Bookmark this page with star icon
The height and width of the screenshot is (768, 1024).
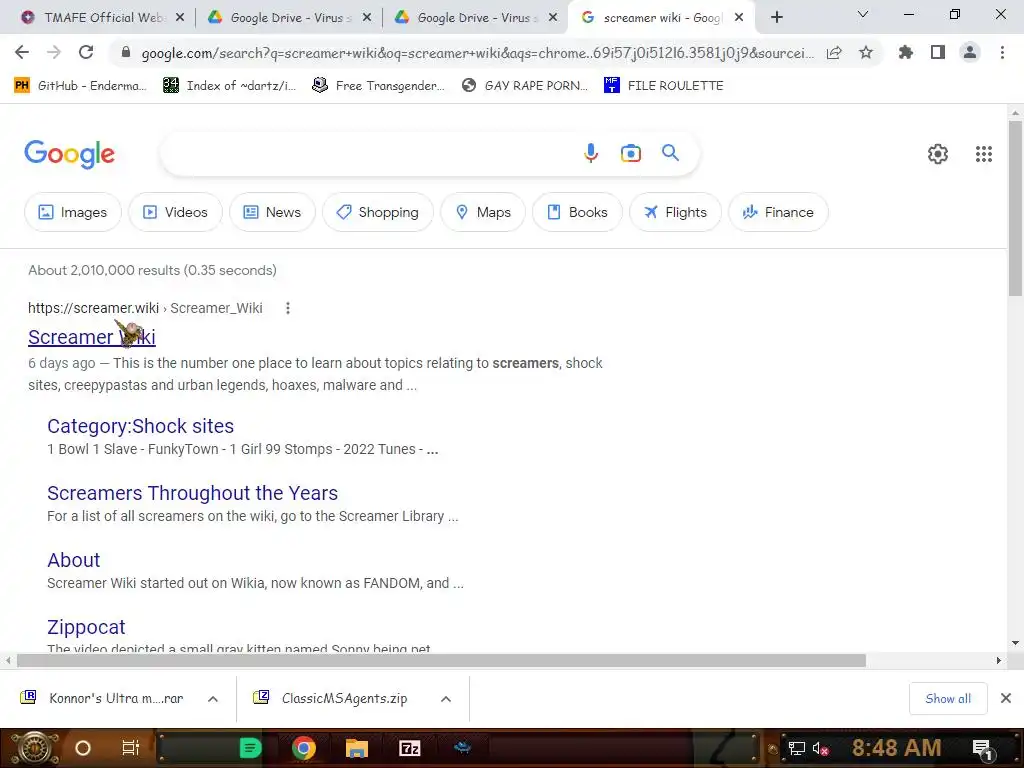[866, 52]
